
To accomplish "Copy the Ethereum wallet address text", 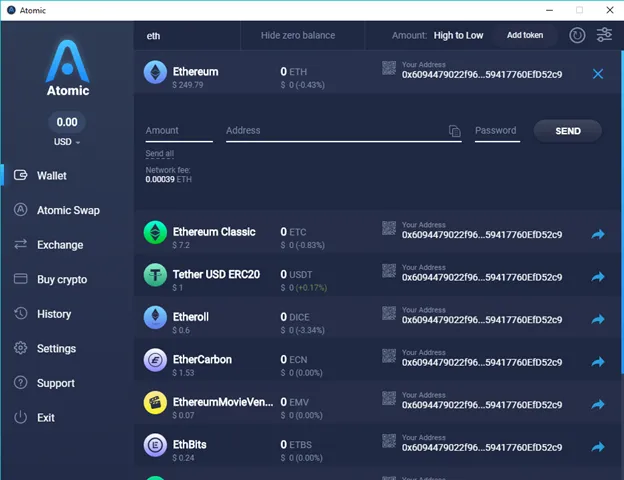I will coord(482,75).
